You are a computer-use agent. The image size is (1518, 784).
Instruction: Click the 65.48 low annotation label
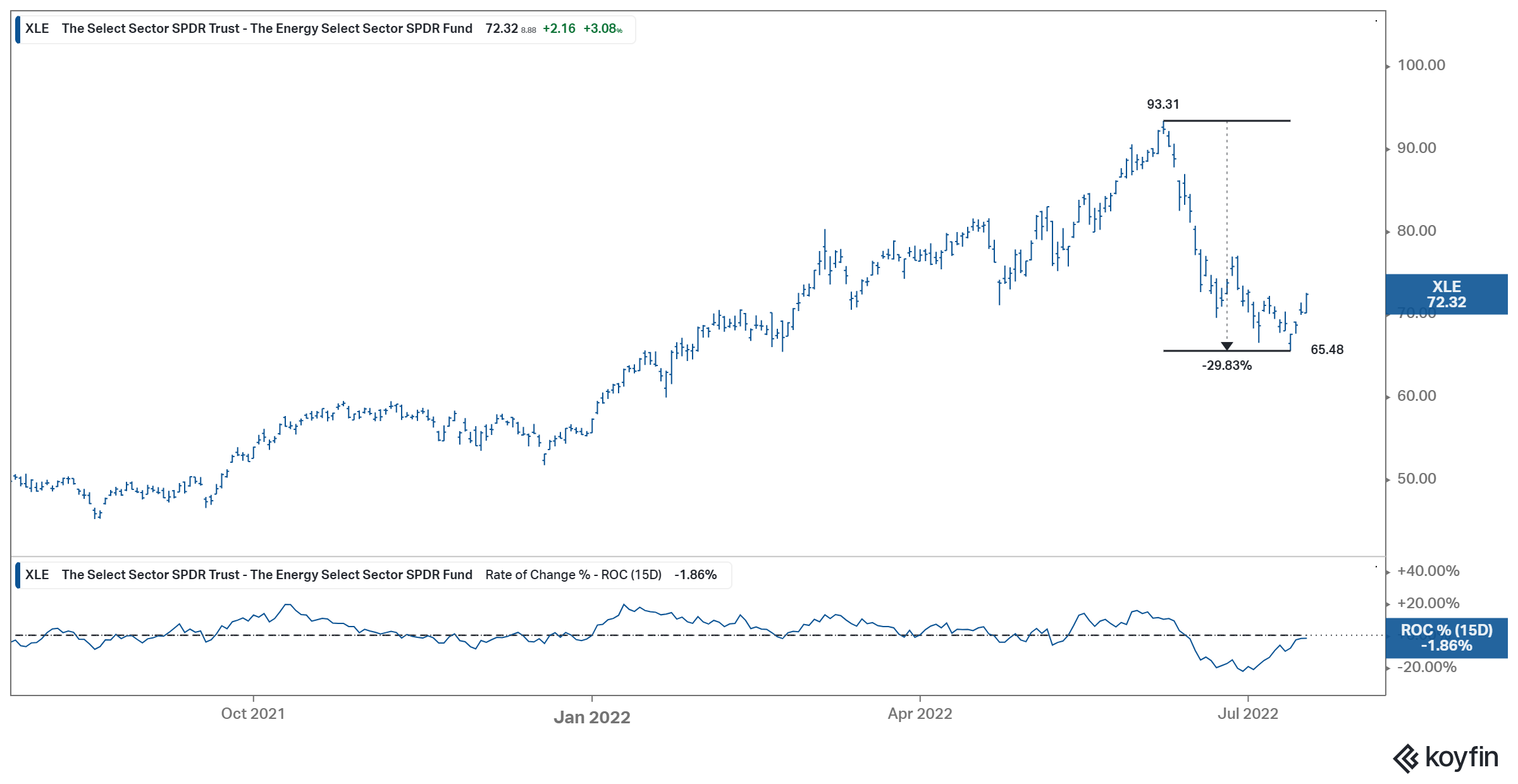1327,350
